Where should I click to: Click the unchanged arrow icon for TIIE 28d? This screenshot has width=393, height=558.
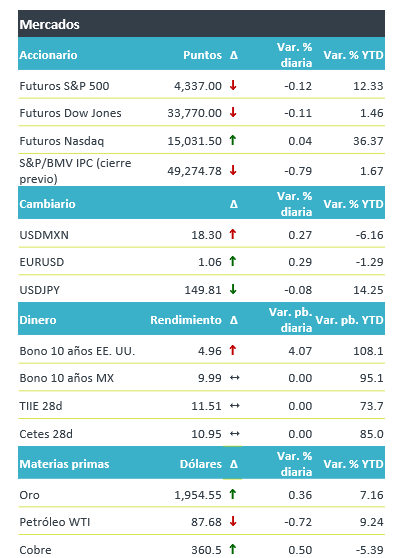point(235,405)
